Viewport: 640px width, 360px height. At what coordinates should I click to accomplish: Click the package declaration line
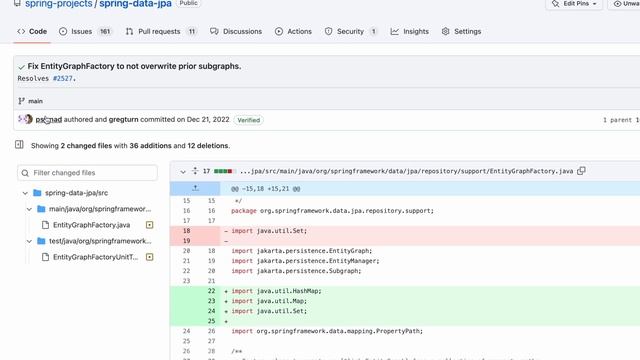[333, 211]
